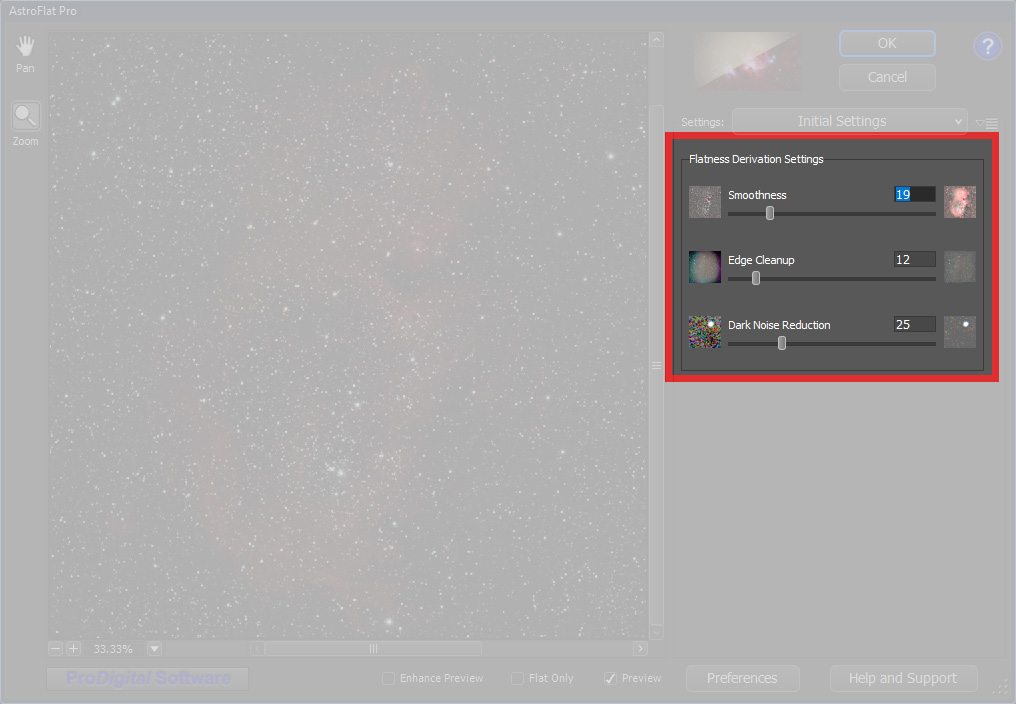Click the low Smoothness example thumbnail
This screenshot has width=1016, height=704.
pyautogui.click(x=704, y=202)
